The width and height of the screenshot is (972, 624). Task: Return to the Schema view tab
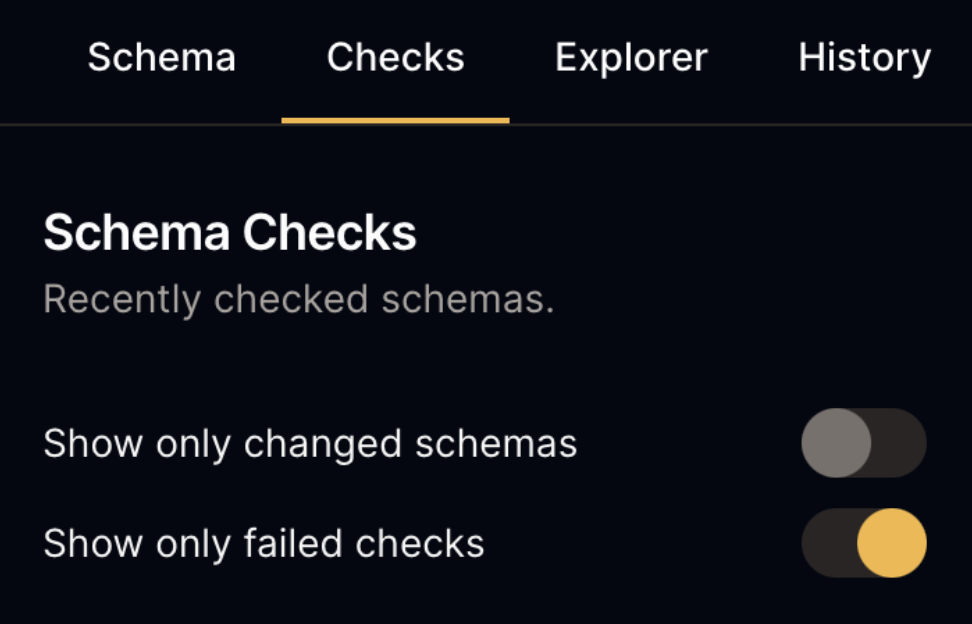161,57
